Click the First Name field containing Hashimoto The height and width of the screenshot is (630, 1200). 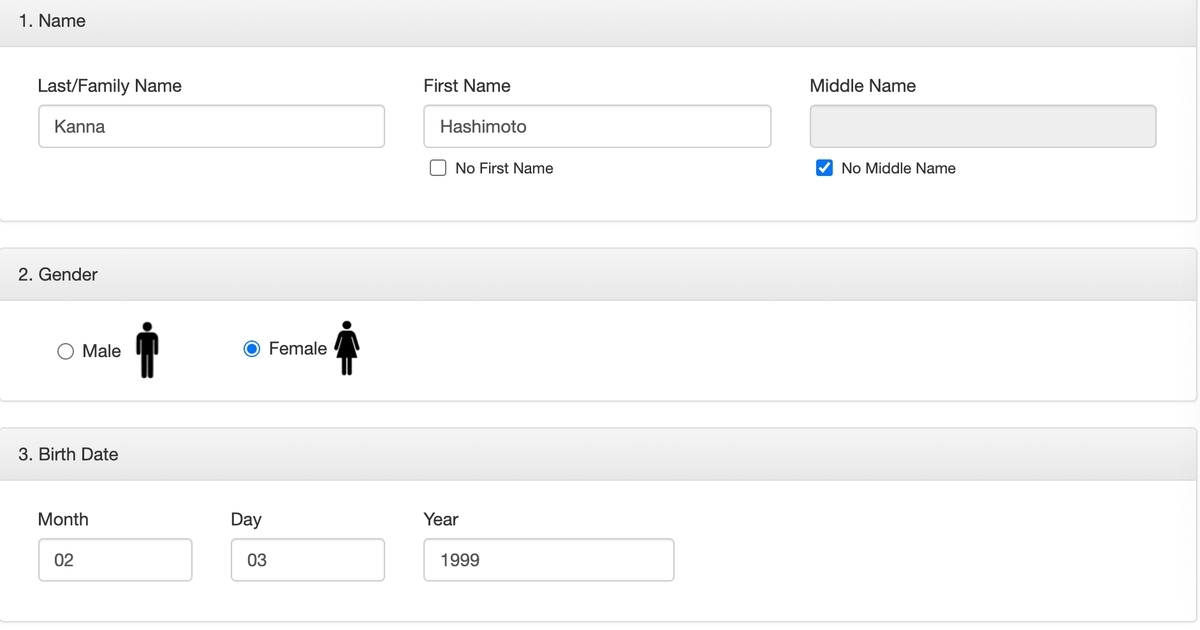click(597, 127)
